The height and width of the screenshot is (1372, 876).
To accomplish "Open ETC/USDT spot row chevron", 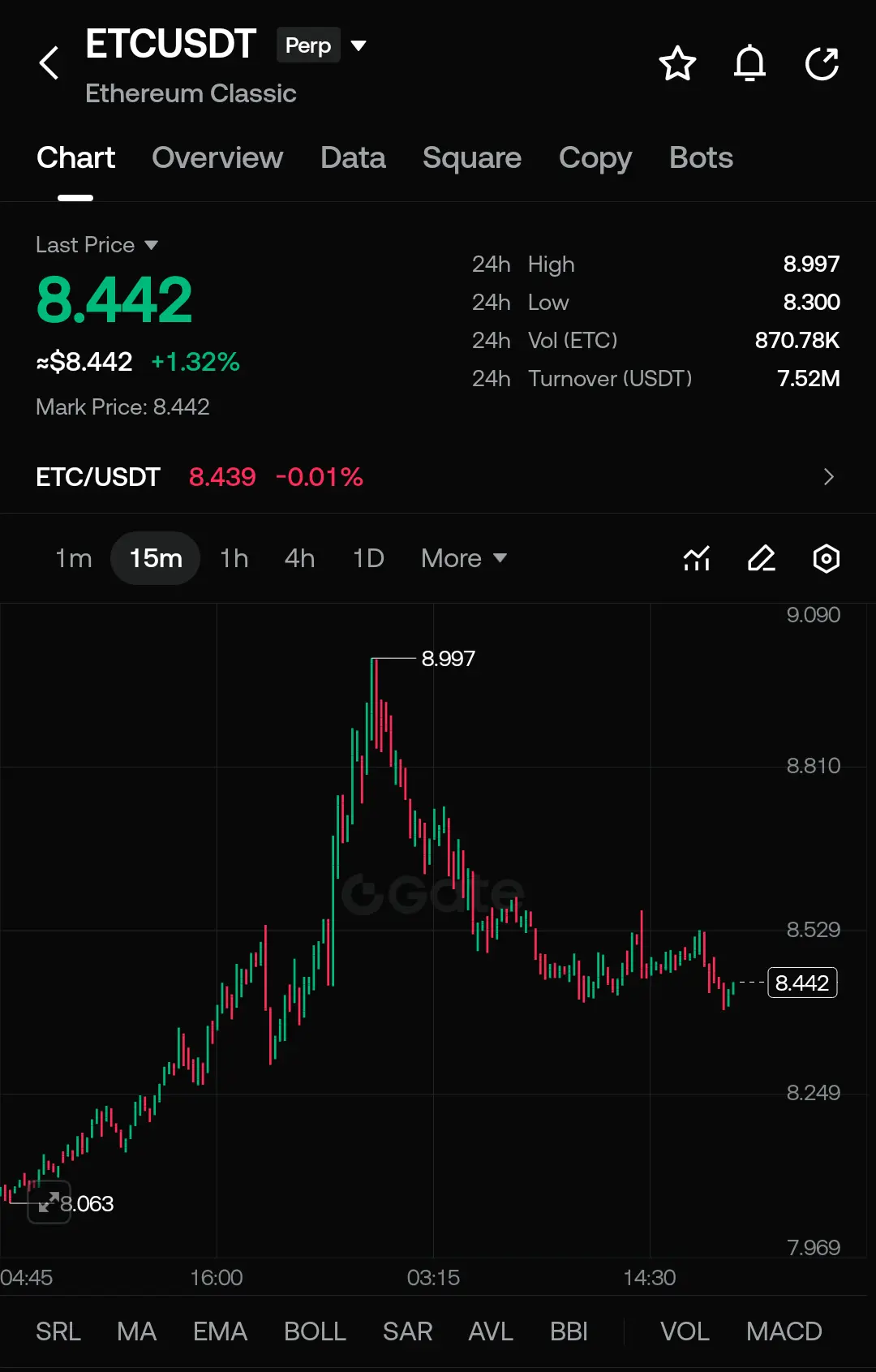I will click(x=828, y=477).
